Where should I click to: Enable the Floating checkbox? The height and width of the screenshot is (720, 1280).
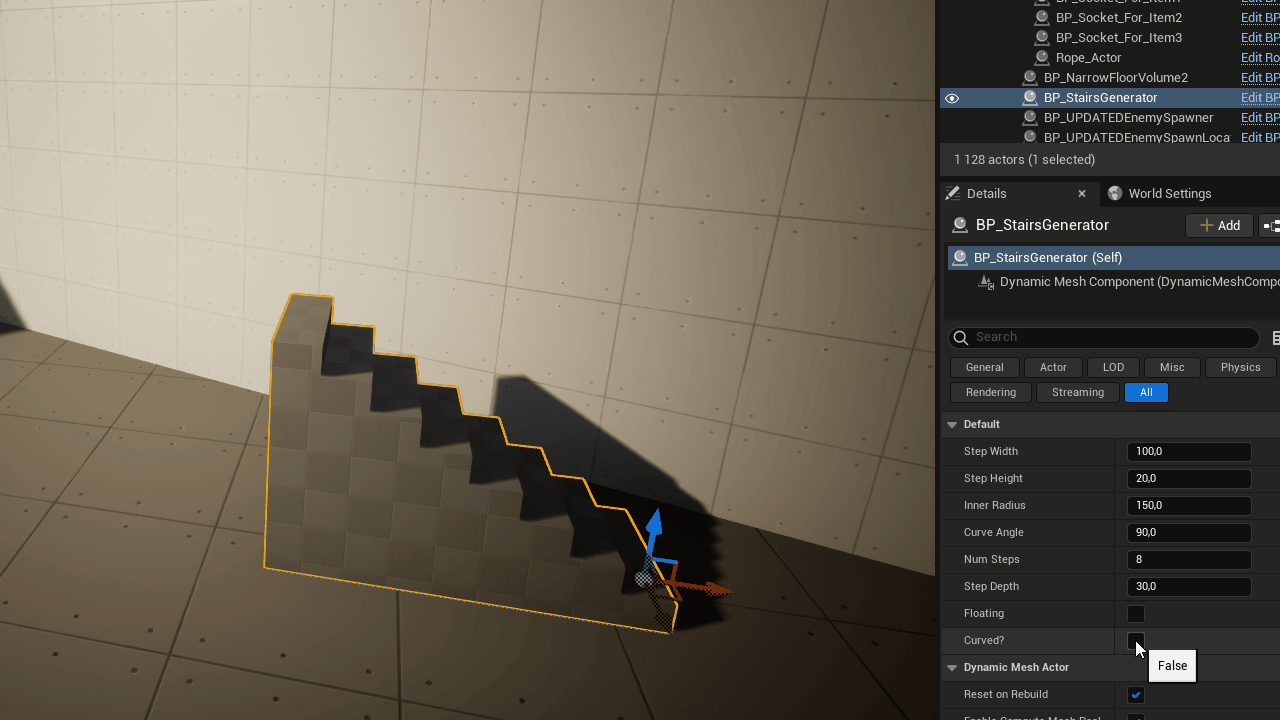coord(1136,614)
